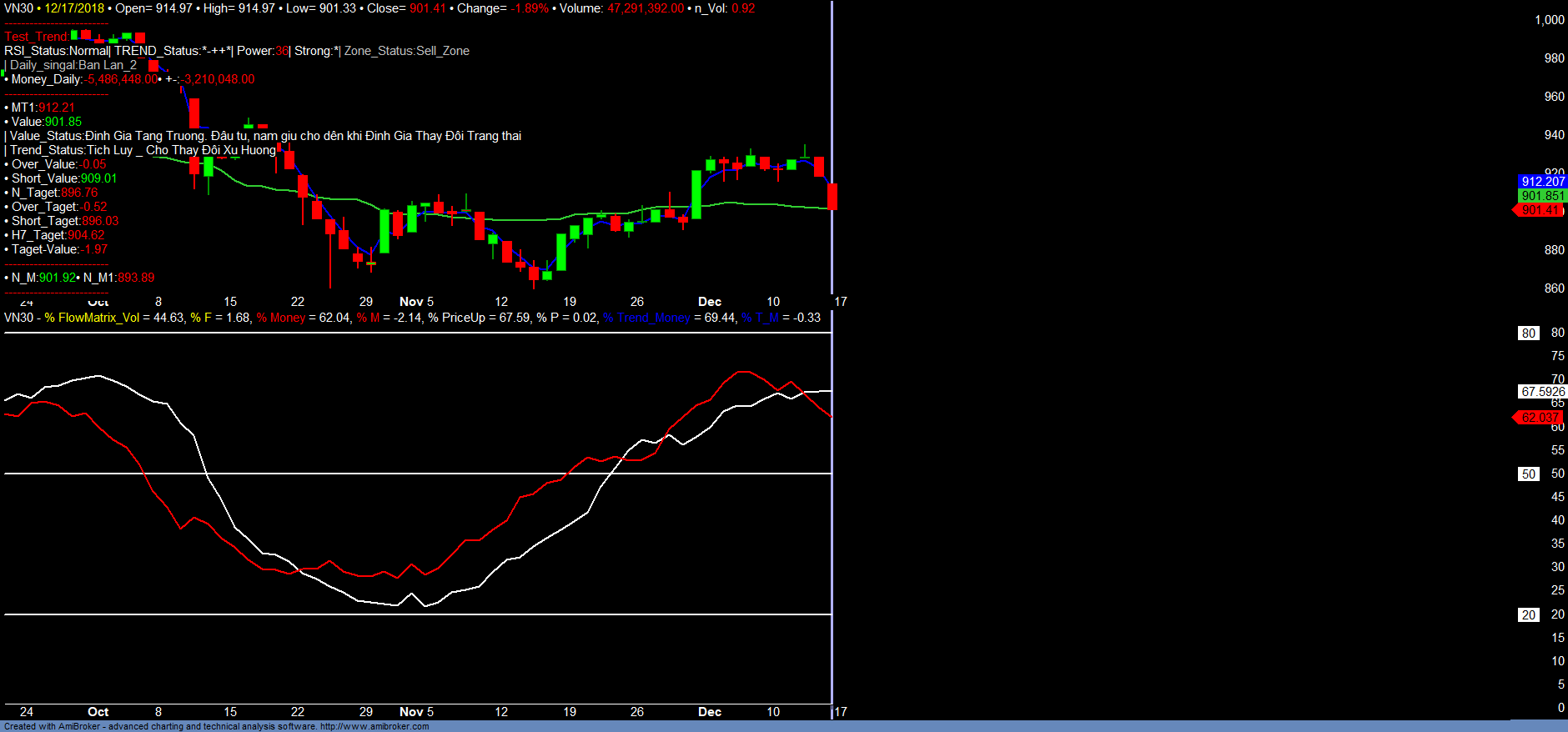This screenshot has width=1568, height=732.
Task: Click the red 62.037 indicator value tag
Action: 1539,417
